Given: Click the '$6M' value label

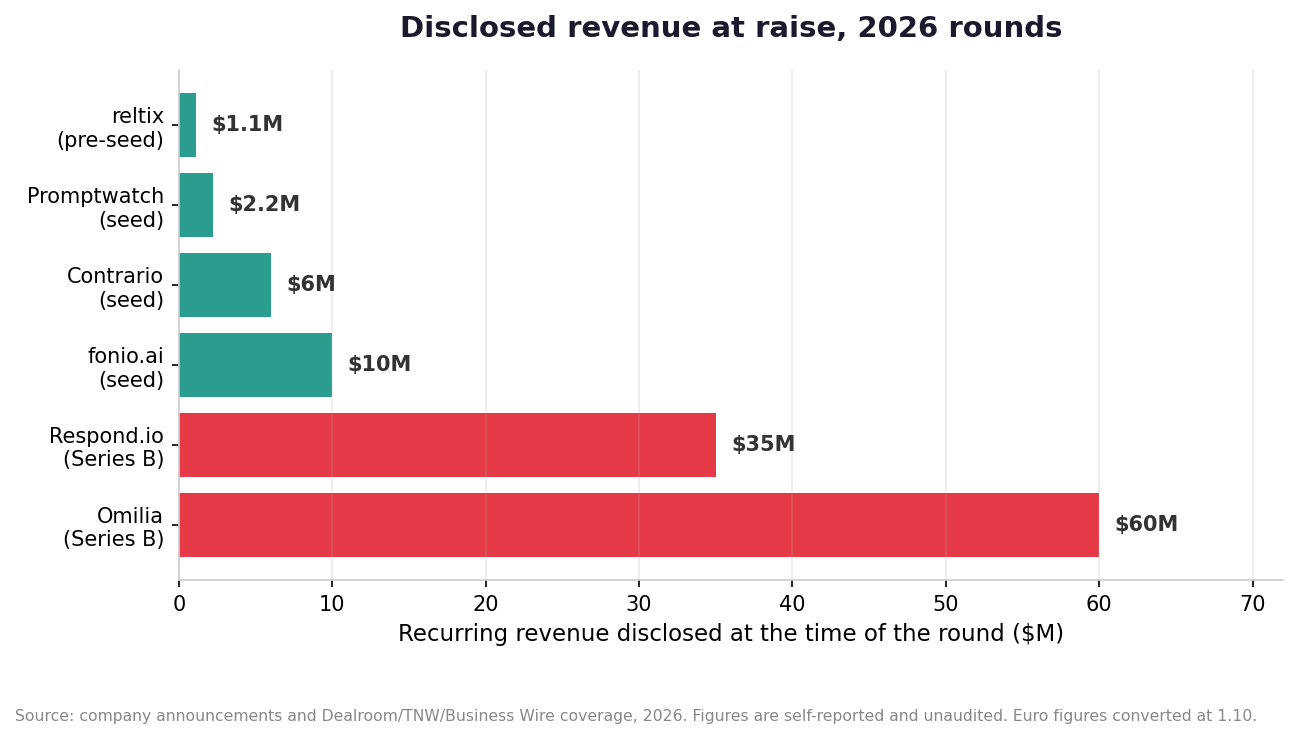Looking at the screenshot, I should [x=311, y=285].
